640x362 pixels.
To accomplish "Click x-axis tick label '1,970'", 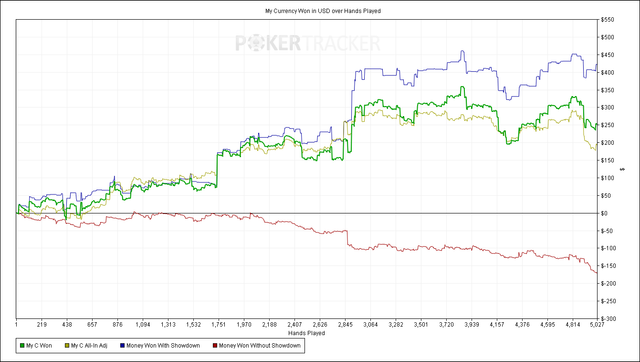I will 244,325.
